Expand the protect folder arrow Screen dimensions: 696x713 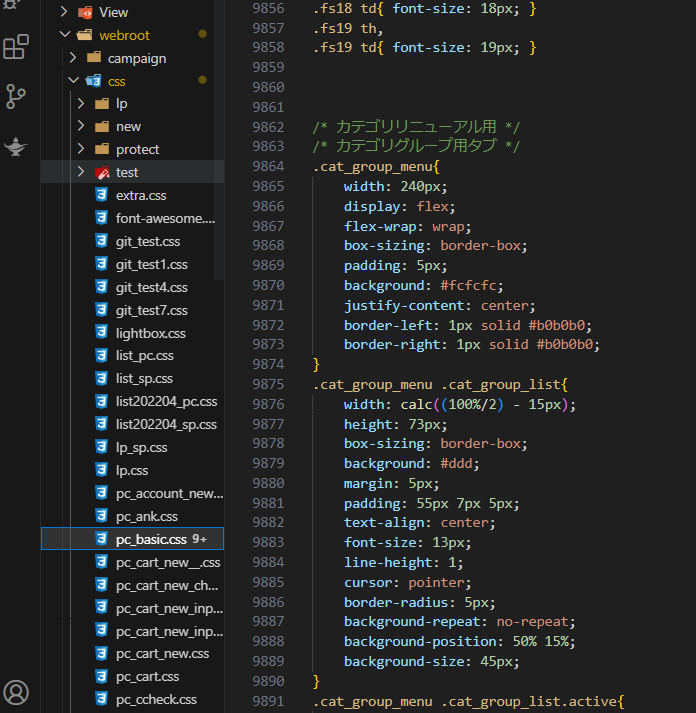tap(81, 150)
